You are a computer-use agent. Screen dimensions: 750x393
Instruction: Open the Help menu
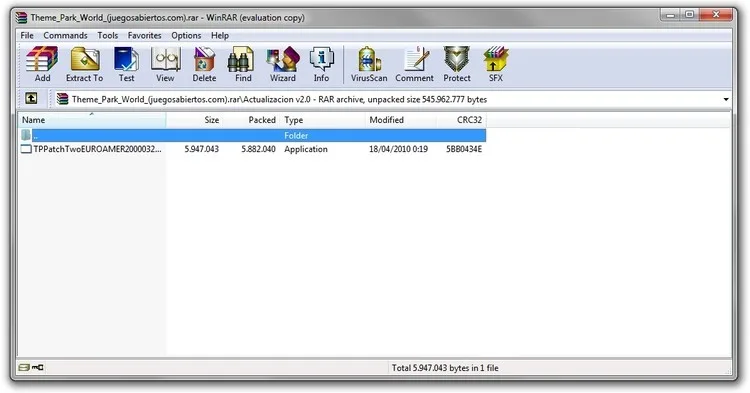tap(220, 35)
